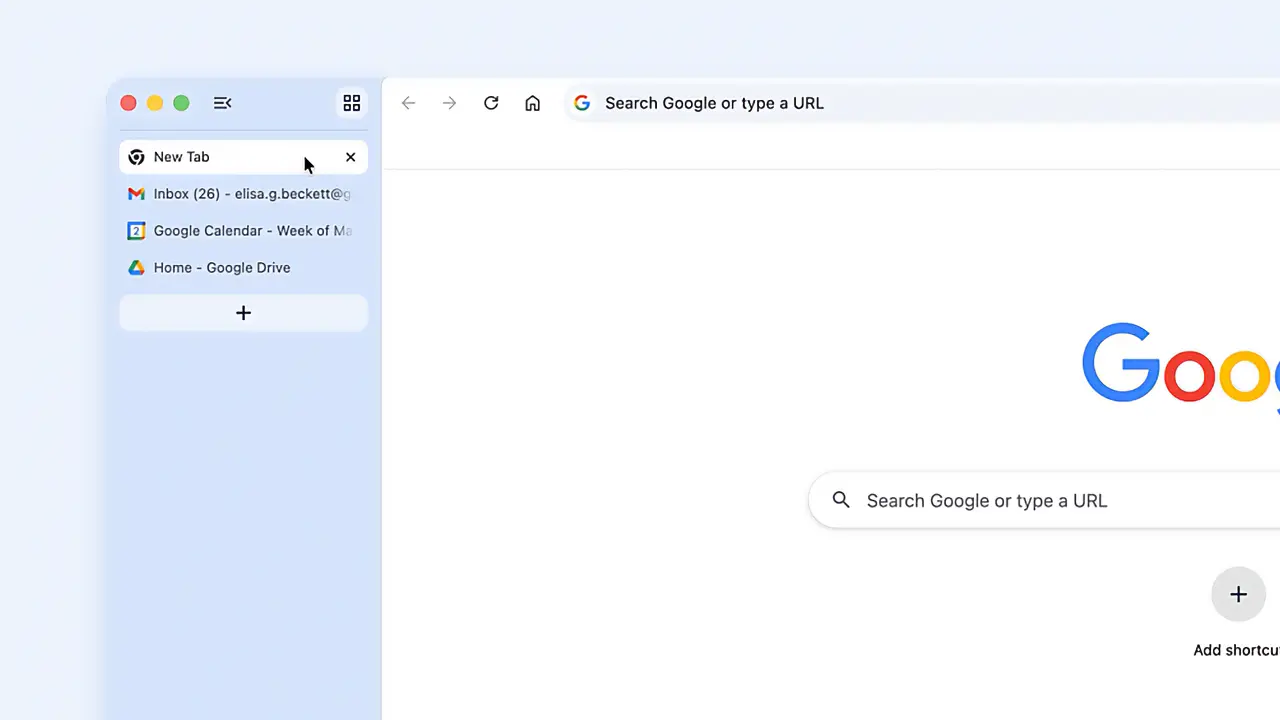The image size is (1280, 720).
Task: Click the back navigation arrow
Action: pos(408,103)
